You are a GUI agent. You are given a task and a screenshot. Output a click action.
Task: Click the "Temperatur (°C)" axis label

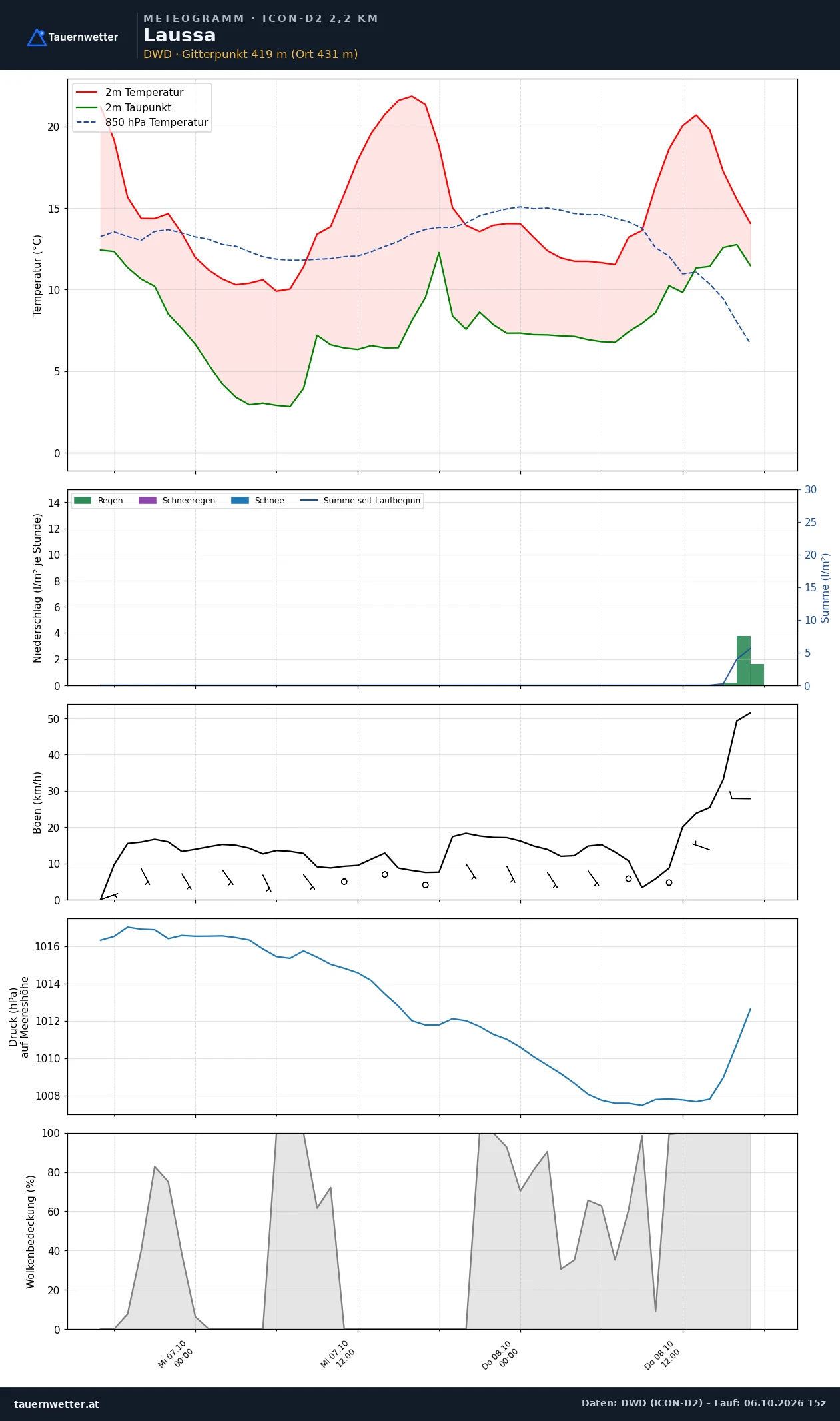(x=37, y=275)
